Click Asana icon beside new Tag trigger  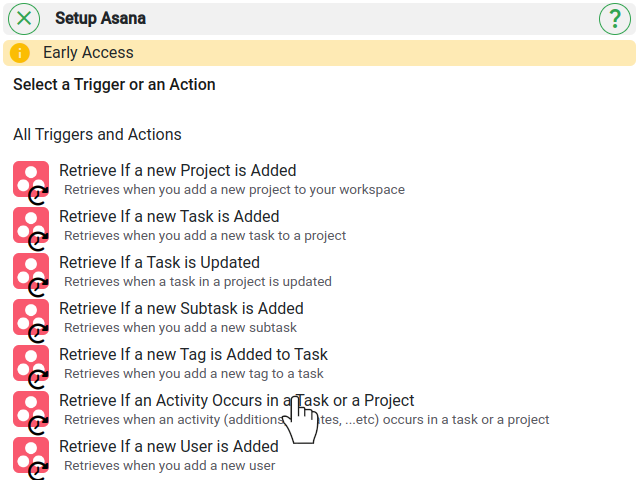(31, 364)
